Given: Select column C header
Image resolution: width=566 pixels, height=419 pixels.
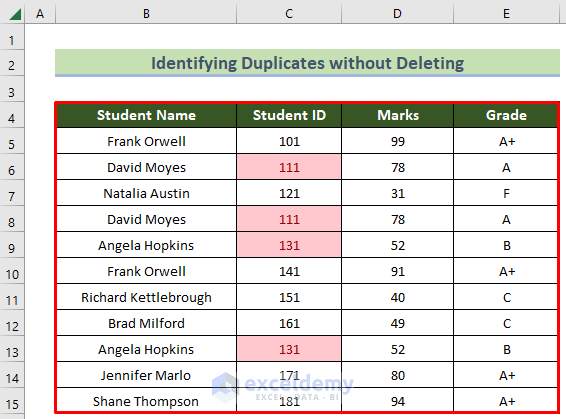Looking at the screenshot, I should point(289,14).
